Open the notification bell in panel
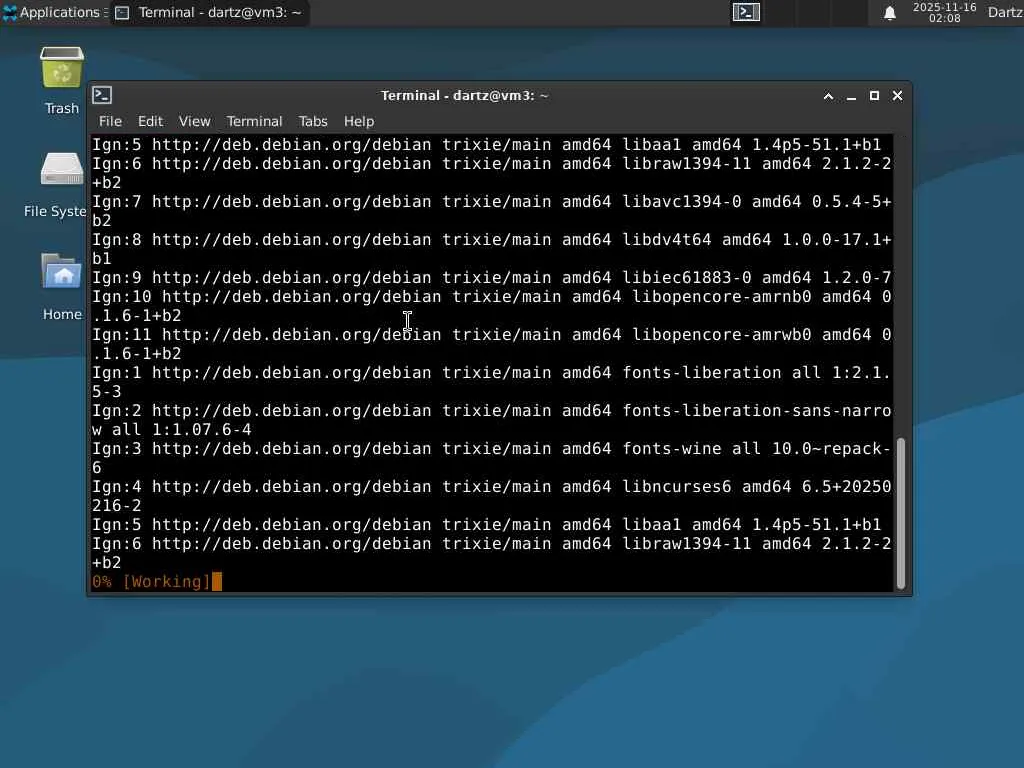This screenshot has height=768, width=1024. click(889, 12)
